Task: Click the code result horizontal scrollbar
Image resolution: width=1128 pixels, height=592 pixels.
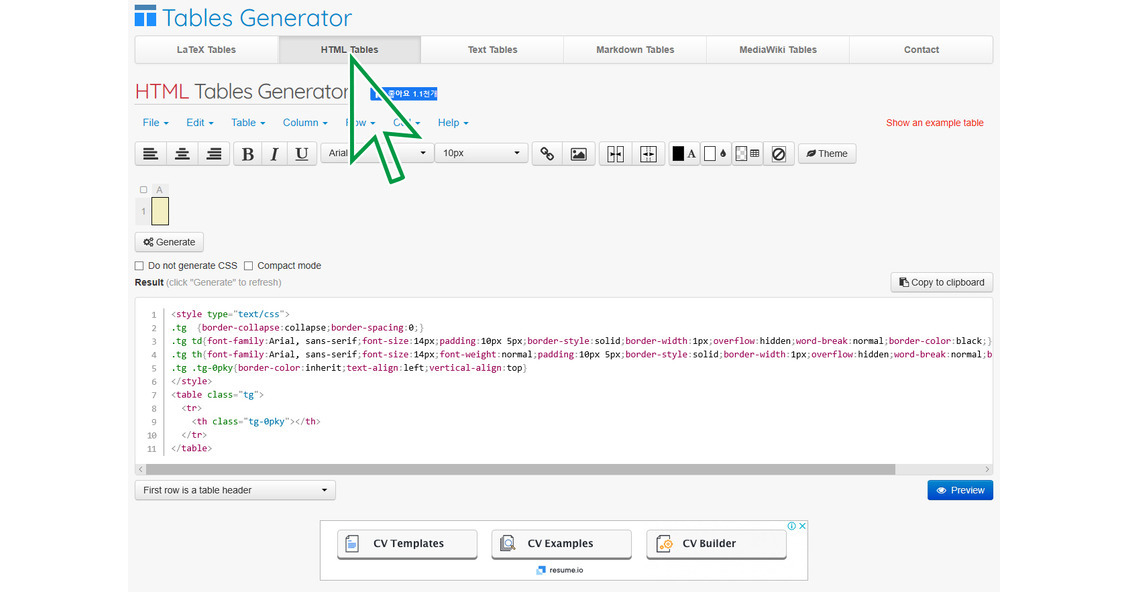Action: pyautogui.click(x=520, y=470)
